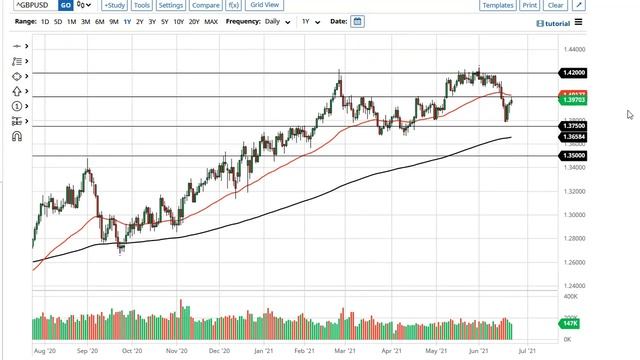Open the date picker calendar icon

point(357,22)
